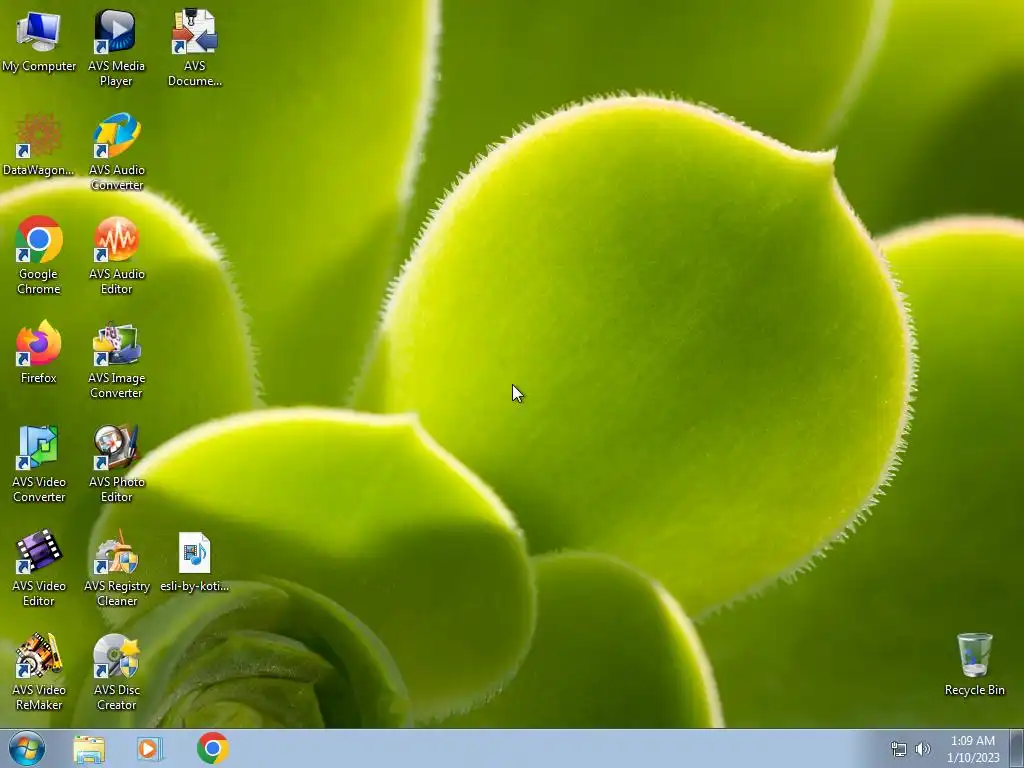This screenshot has width=1024, height=768.
Task: Open the clock showing 1:09 AM
Action: (x=973, y=749)
